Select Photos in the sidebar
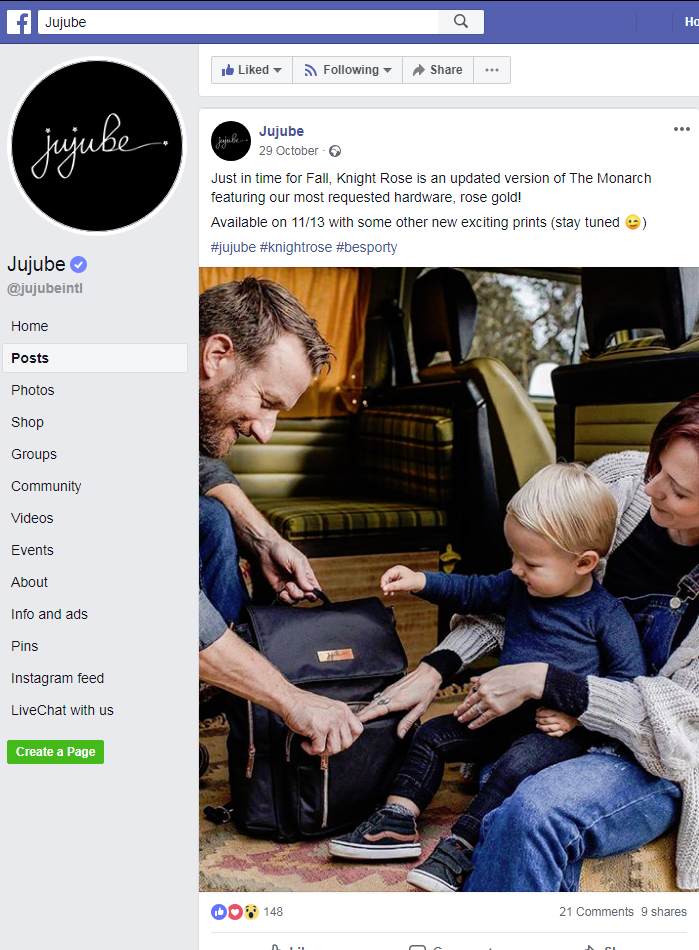699x950 pixels. point(33,390)
